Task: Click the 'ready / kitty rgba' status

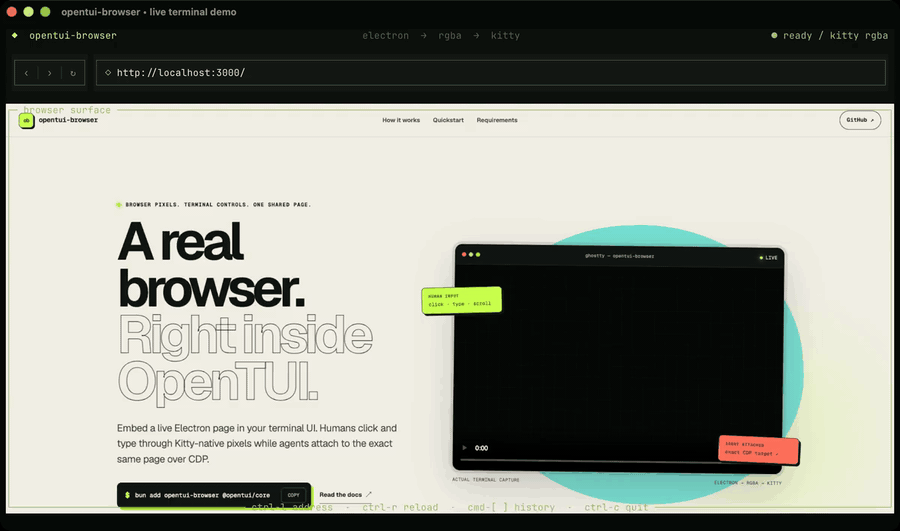Action: click(x=829, y=36)
